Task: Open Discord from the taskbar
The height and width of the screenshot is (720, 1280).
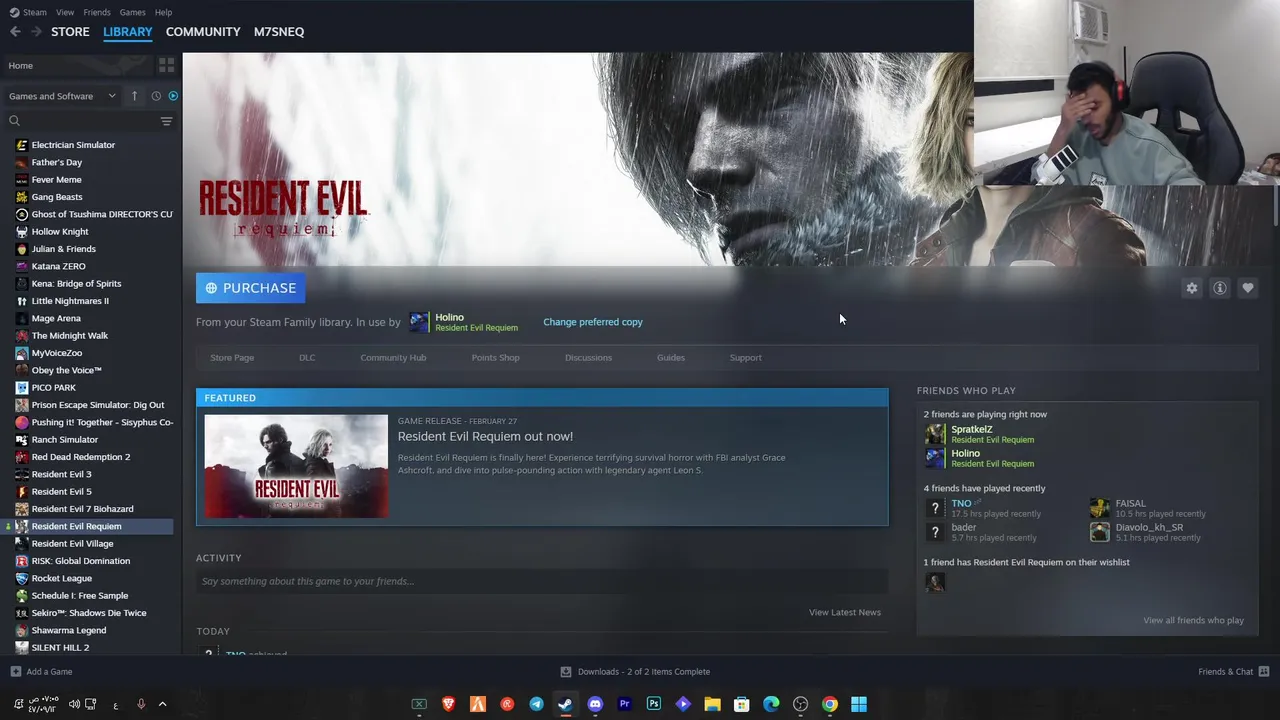Action: (595, 704)
